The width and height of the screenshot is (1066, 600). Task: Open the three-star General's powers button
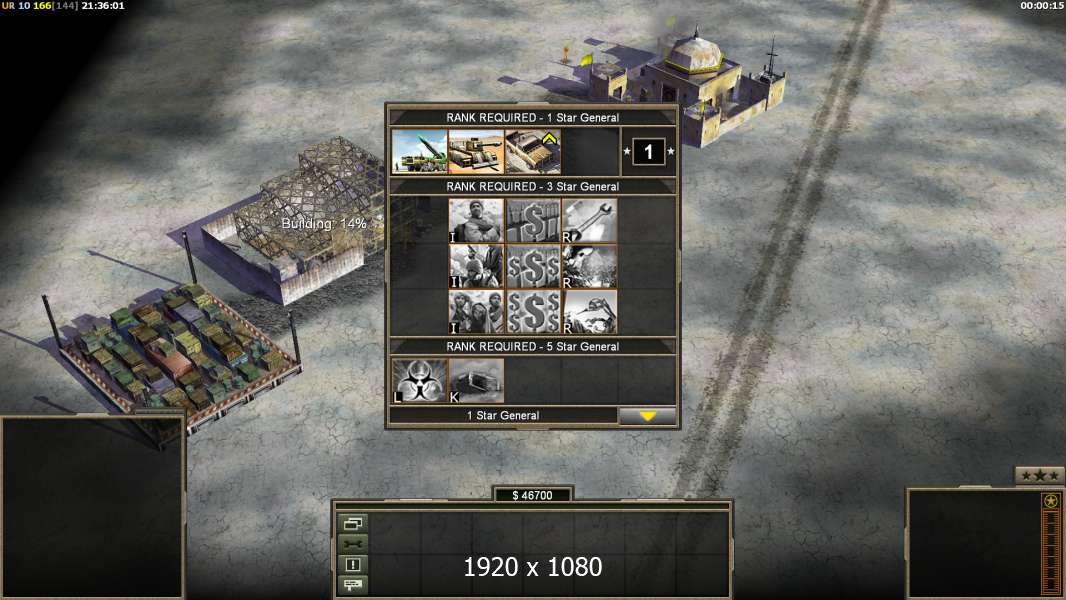(x=1039, y=476)
